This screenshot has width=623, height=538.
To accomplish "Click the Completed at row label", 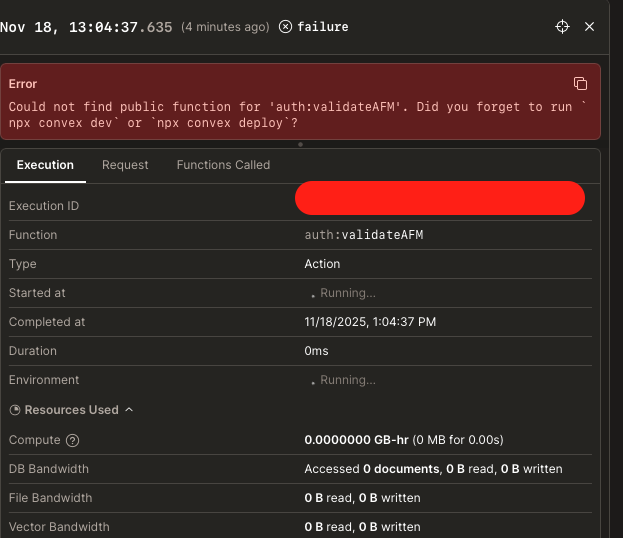I will coord(47,322).
